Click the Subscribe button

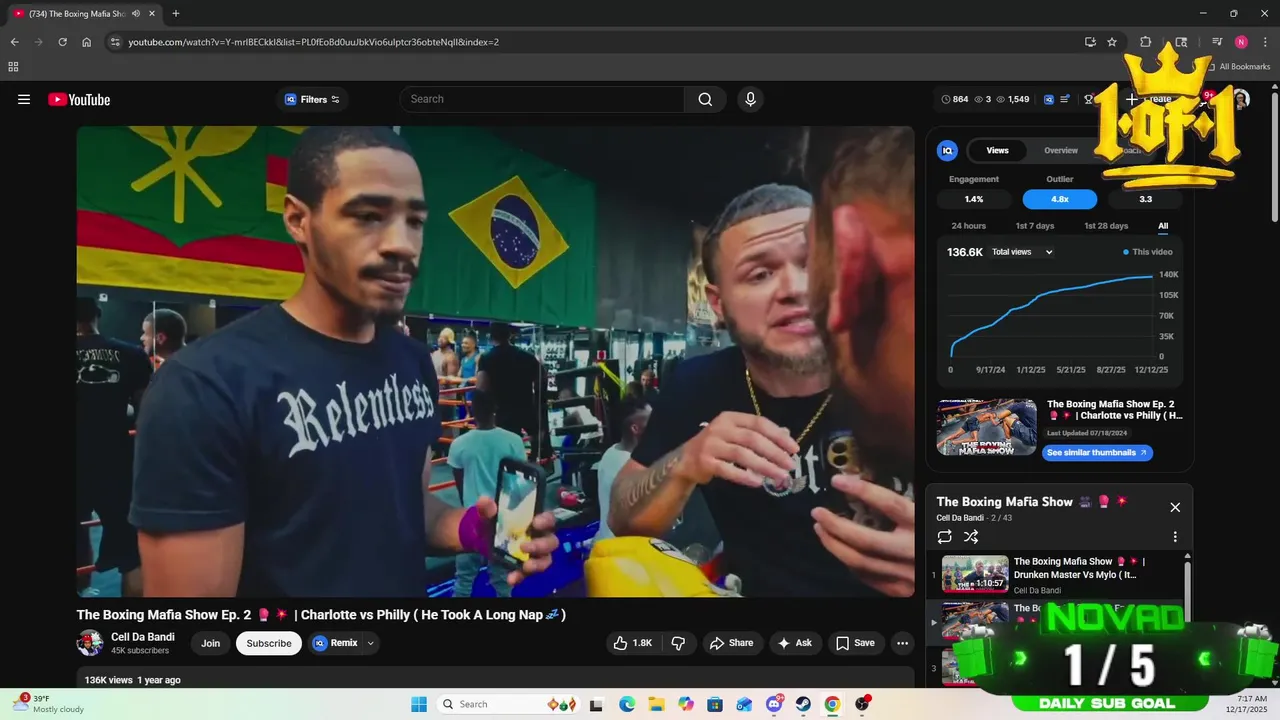269,643
